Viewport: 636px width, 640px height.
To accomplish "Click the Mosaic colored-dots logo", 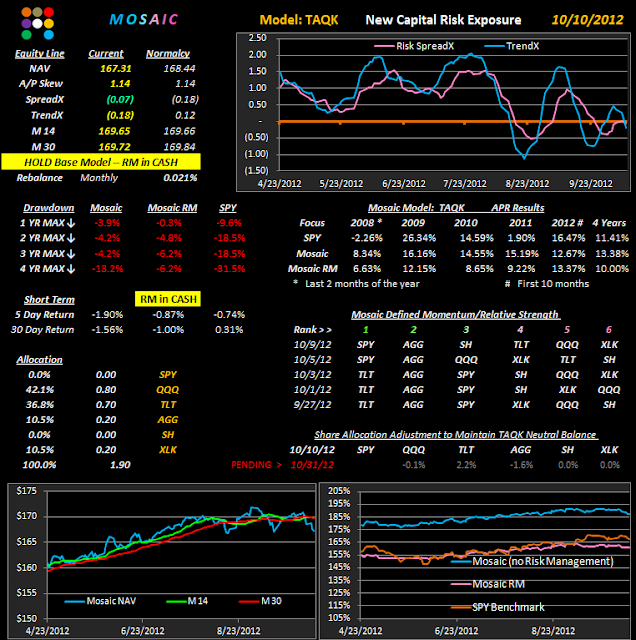I will (38, 23).
